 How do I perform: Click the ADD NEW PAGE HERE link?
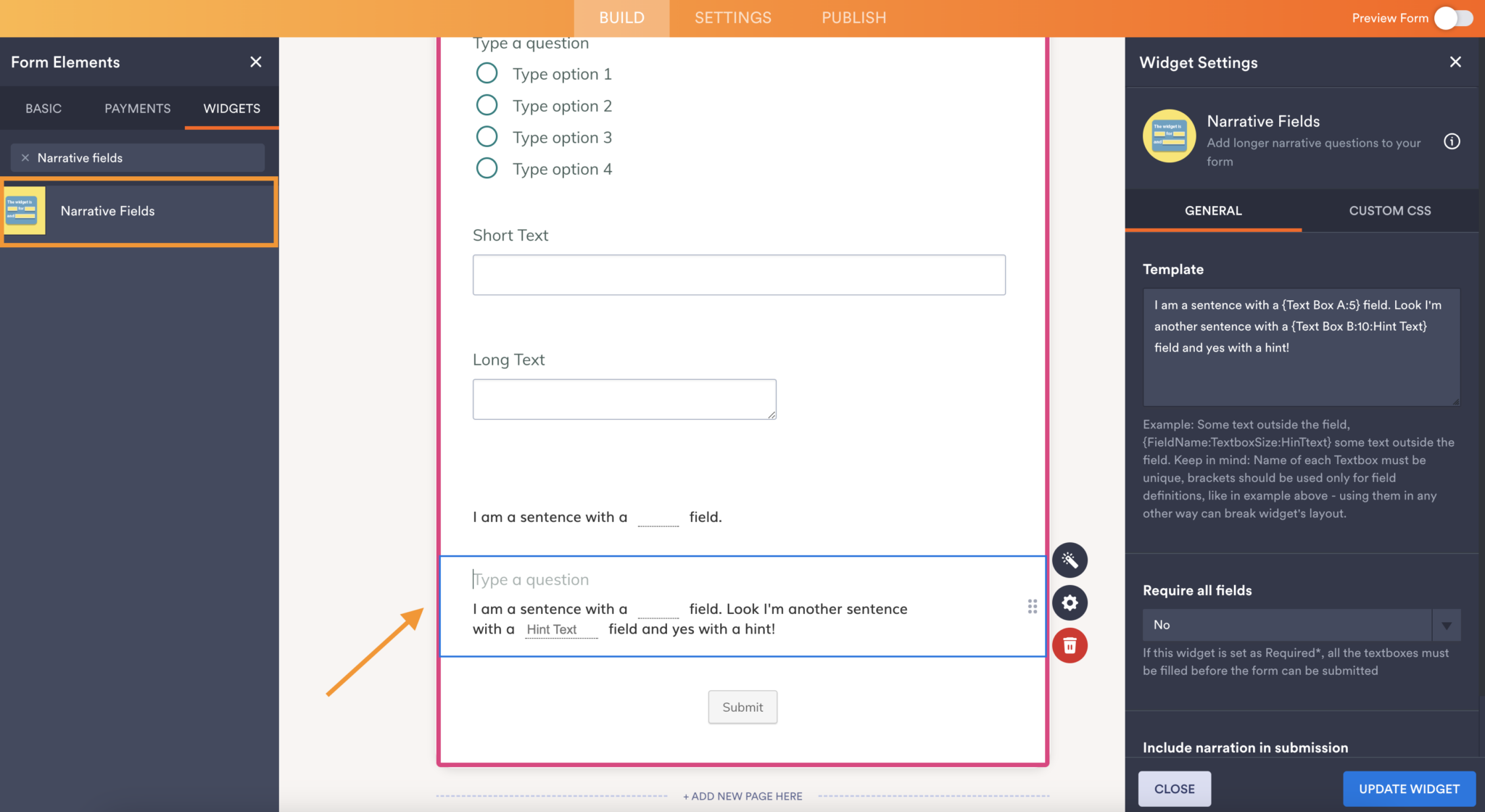coord(742,795)
